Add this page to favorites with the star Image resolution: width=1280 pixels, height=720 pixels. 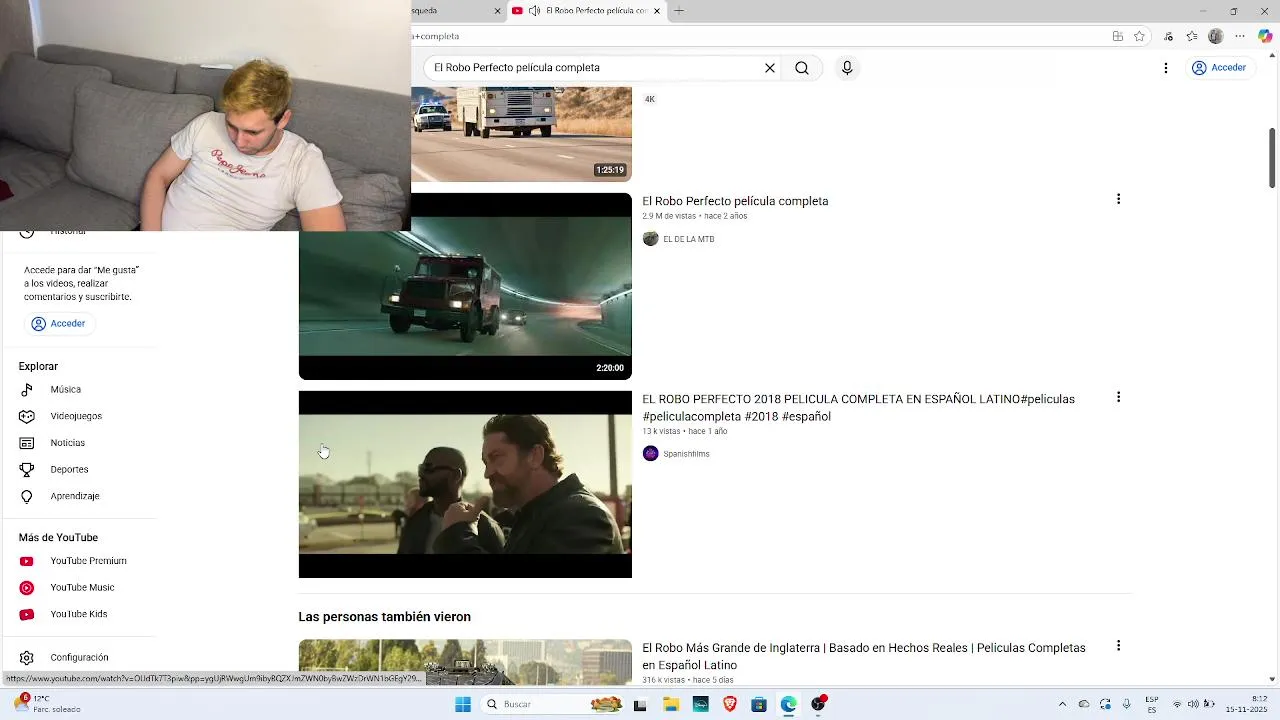(1139, 36)
